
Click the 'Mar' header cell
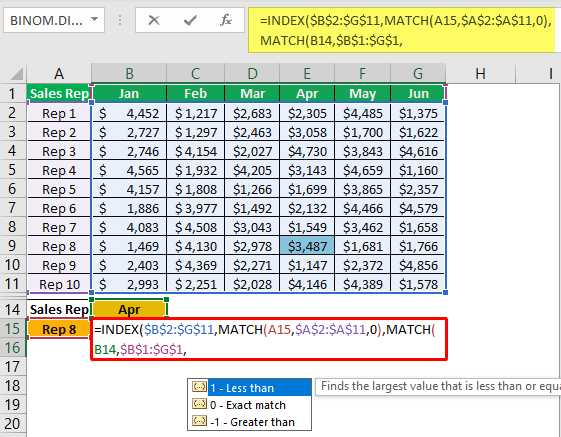click(252, 93)
